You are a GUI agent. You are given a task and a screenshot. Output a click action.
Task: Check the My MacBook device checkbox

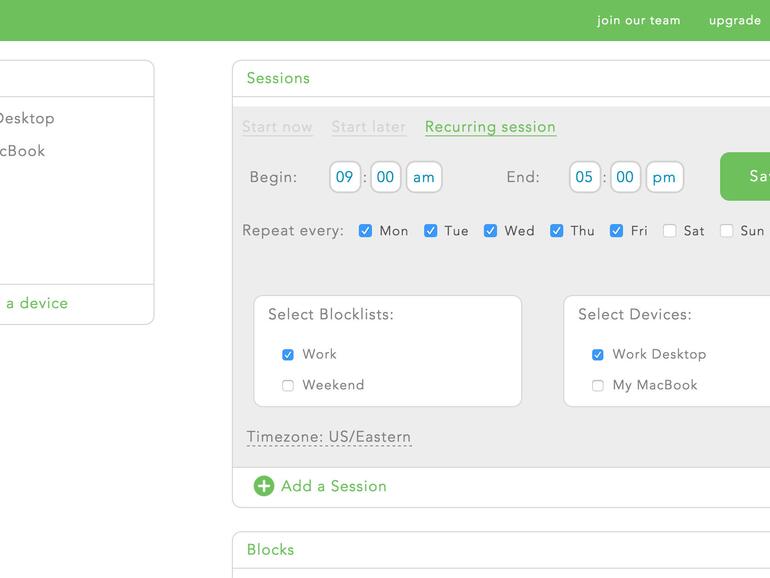(598, 385)
